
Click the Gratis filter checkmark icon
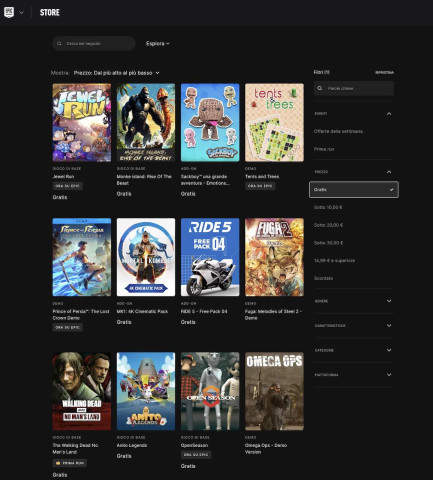click(391, 190)
